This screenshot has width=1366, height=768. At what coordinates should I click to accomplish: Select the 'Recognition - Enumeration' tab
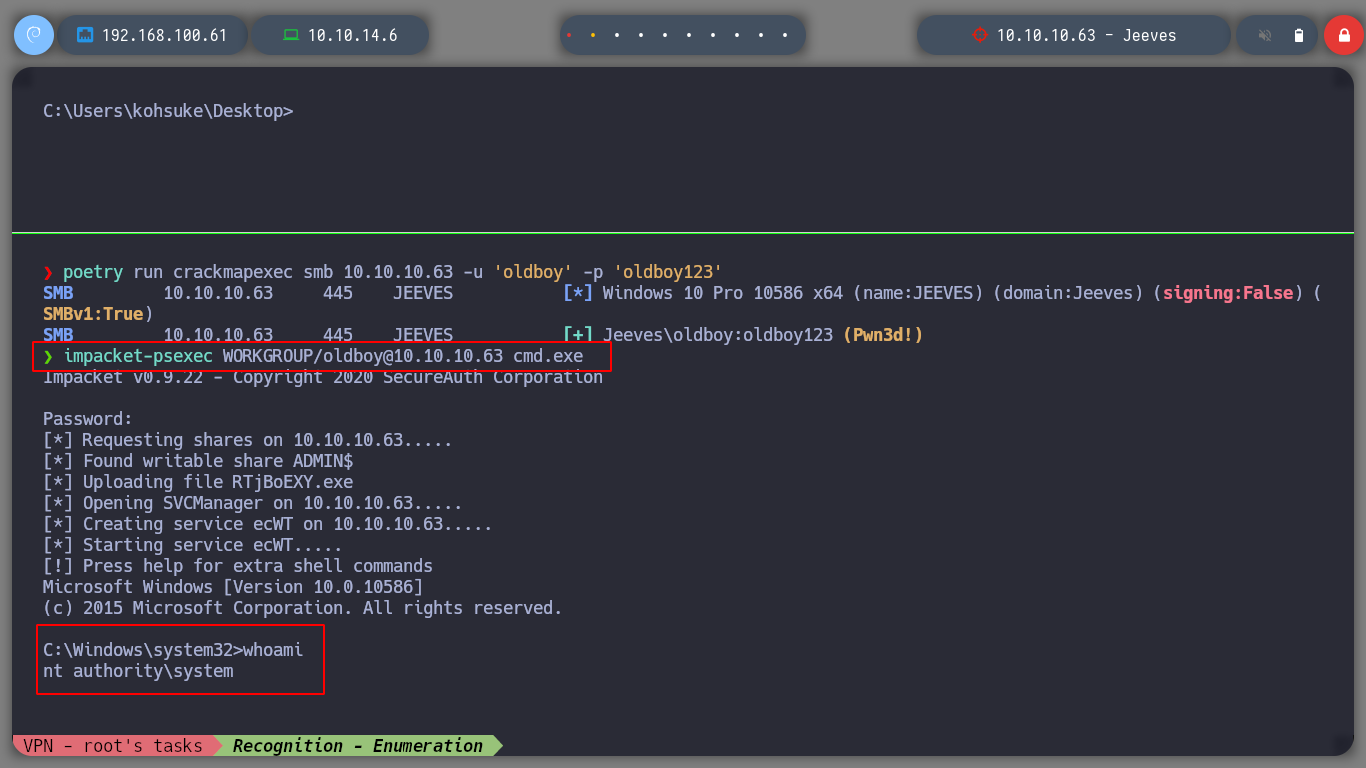[x=357, y=746]
